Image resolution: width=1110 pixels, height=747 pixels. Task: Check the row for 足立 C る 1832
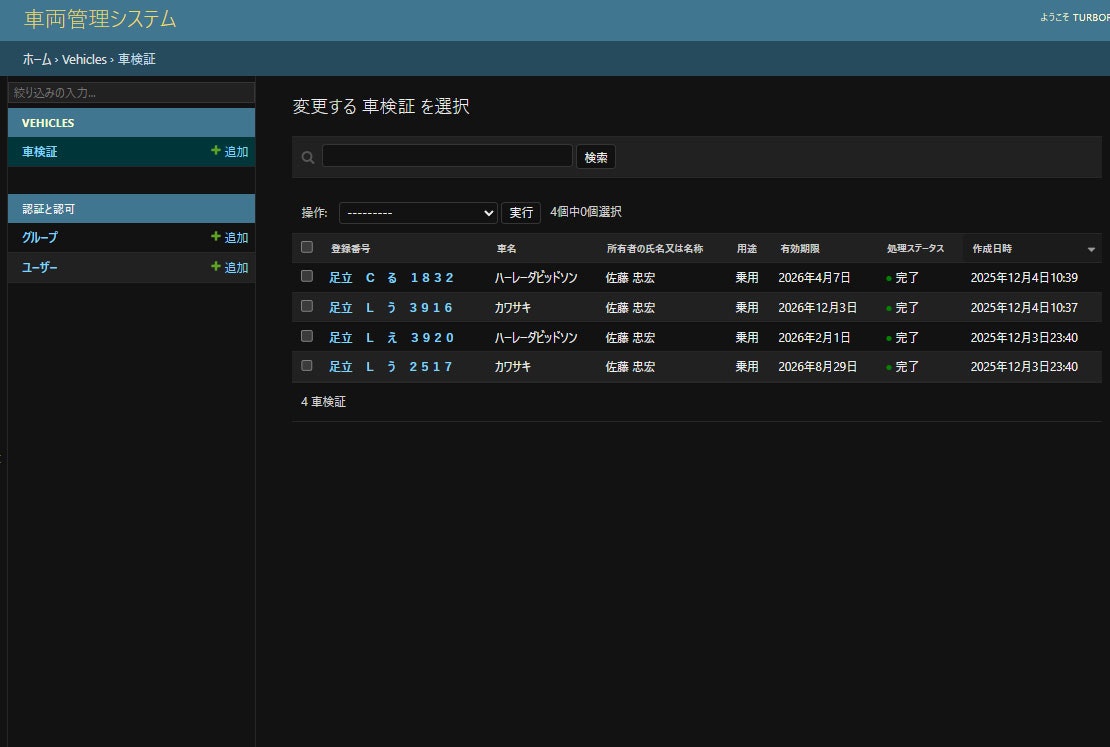click(307, 276)
